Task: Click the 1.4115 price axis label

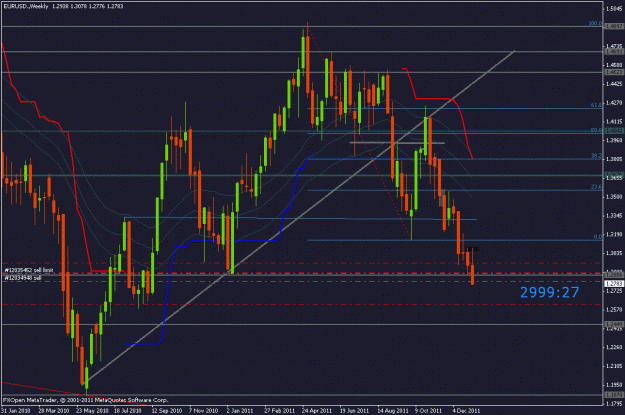Action: click(614, 121)
